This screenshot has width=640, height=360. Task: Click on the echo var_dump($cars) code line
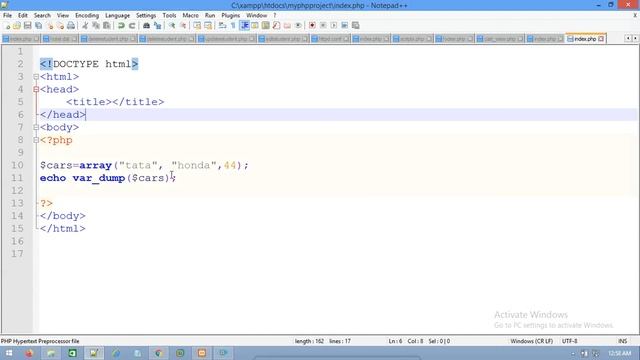[x=108, y=178]
